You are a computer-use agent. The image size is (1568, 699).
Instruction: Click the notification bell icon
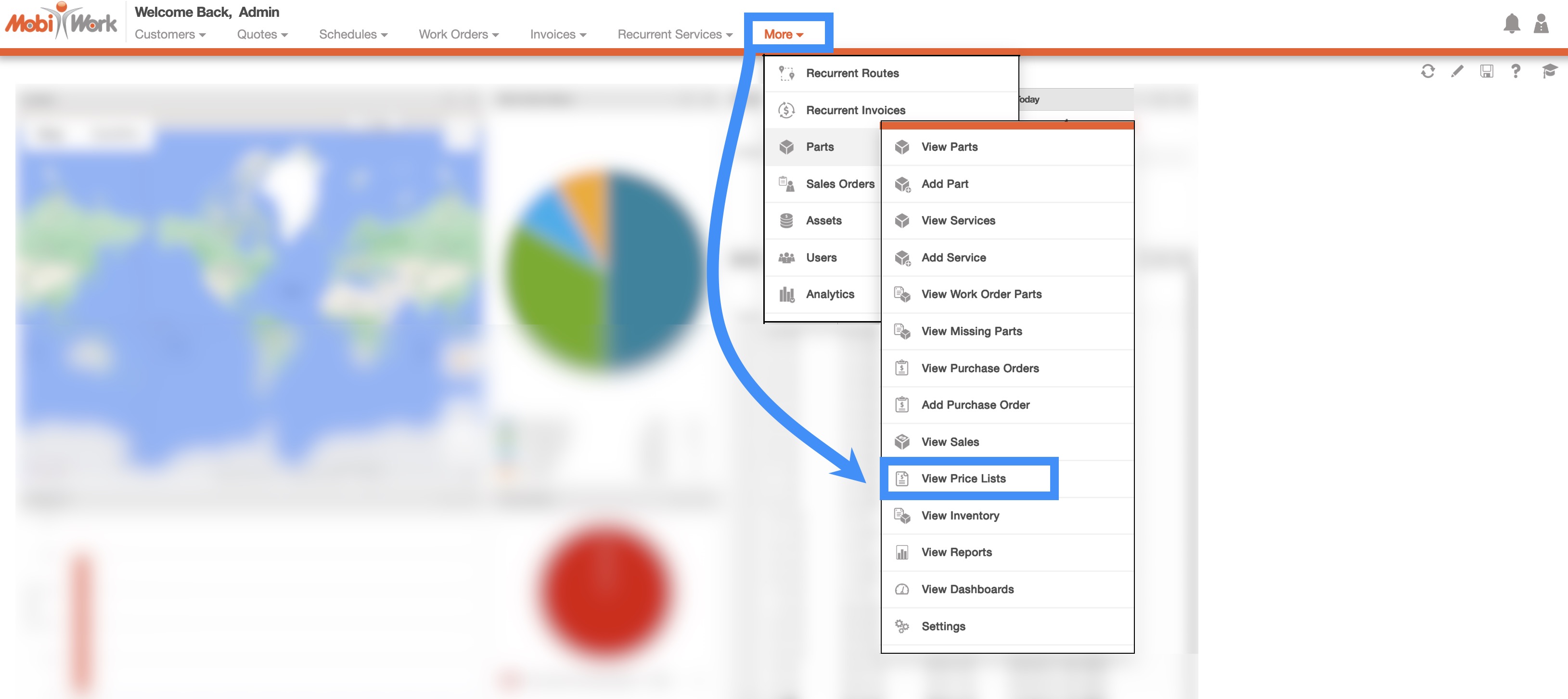tap(1511, 24)
